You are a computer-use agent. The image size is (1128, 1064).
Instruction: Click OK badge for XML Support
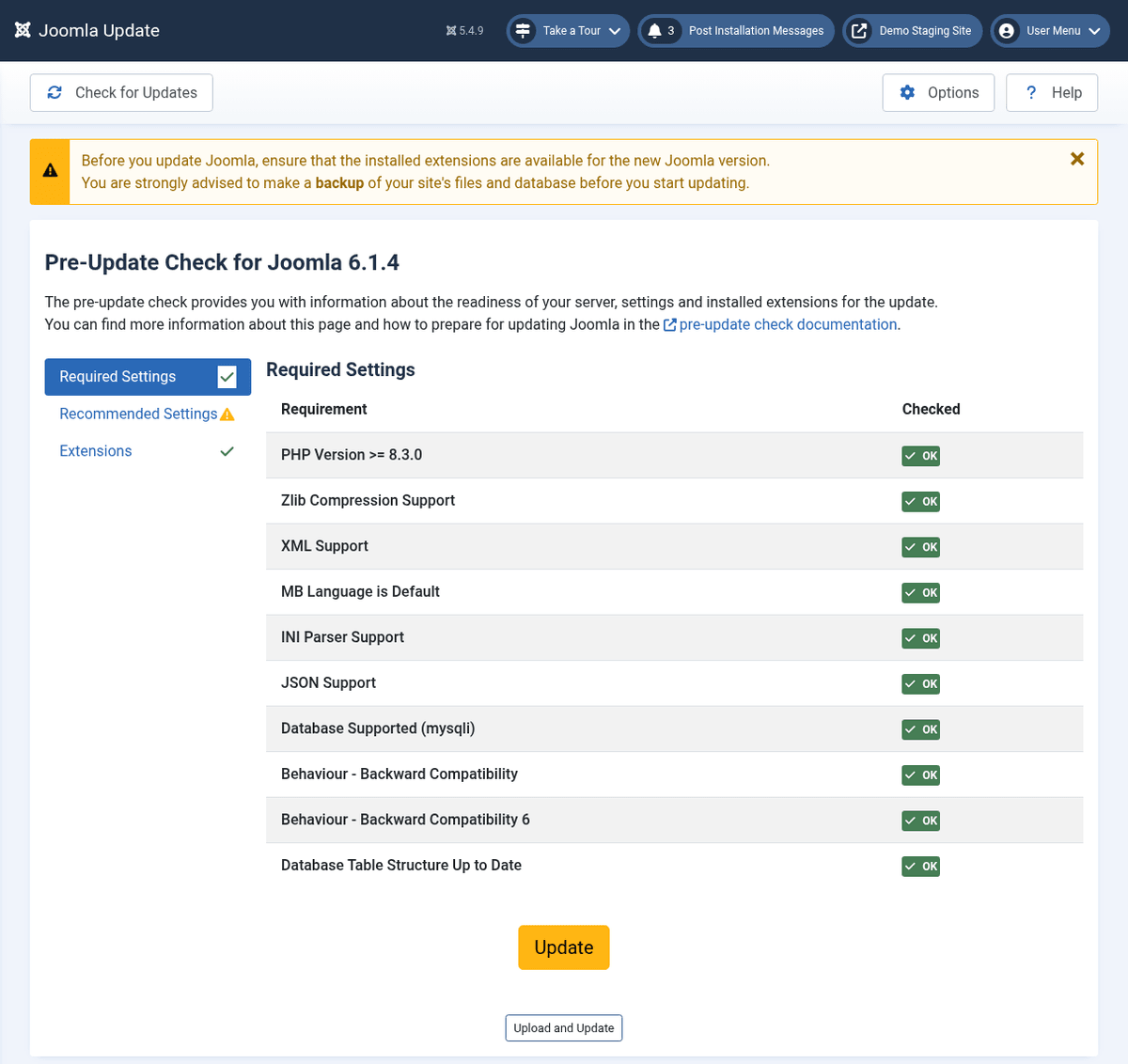pos(921,547)
